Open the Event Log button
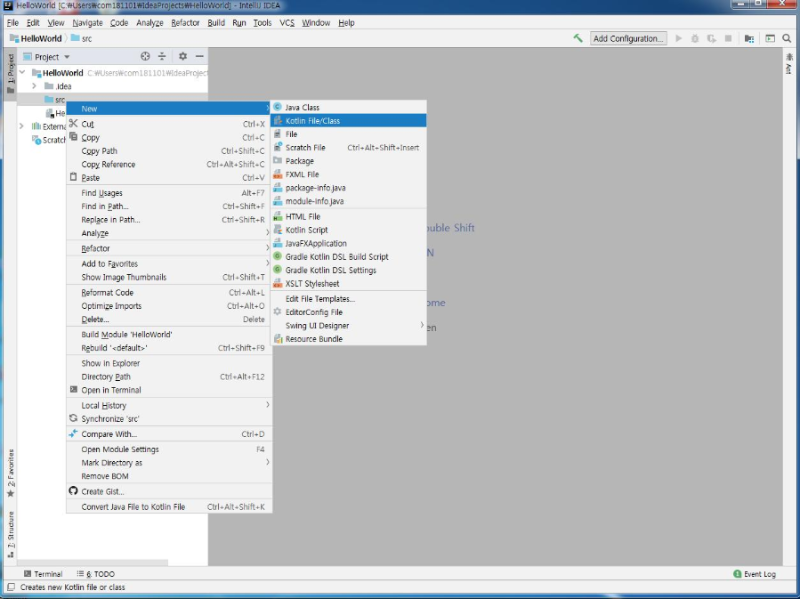 (x=755, y=574)
